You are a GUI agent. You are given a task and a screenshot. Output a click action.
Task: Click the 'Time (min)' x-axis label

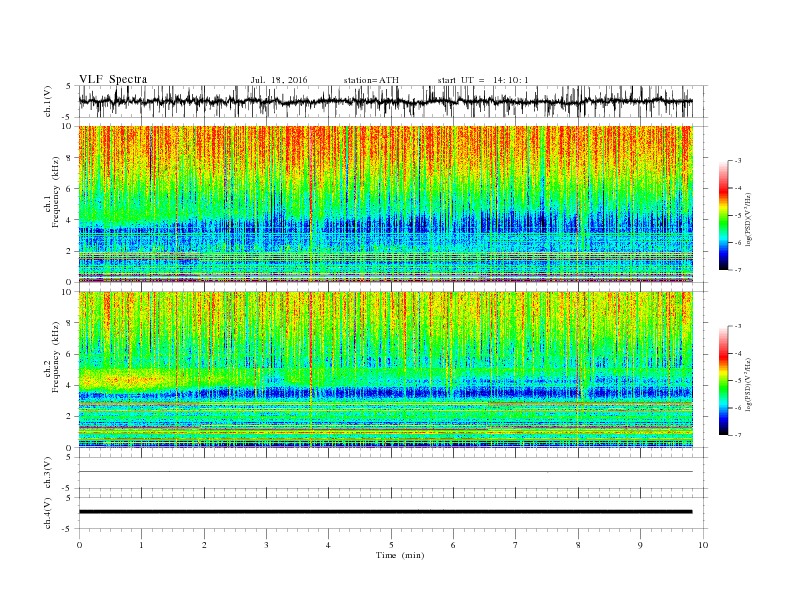(400, 555)
